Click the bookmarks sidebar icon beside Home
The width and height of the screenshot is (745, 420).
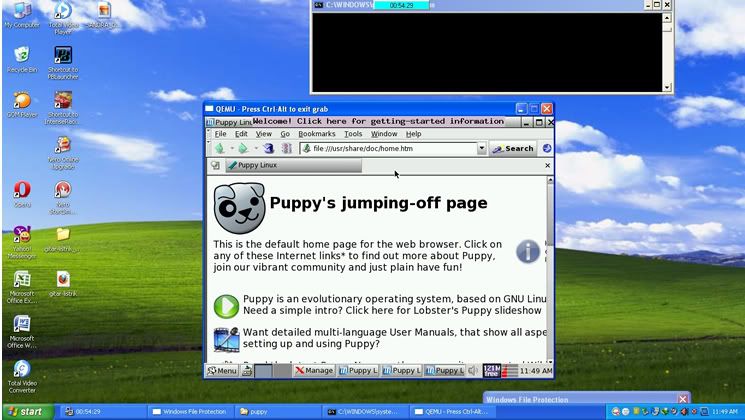tap(287, 149)
